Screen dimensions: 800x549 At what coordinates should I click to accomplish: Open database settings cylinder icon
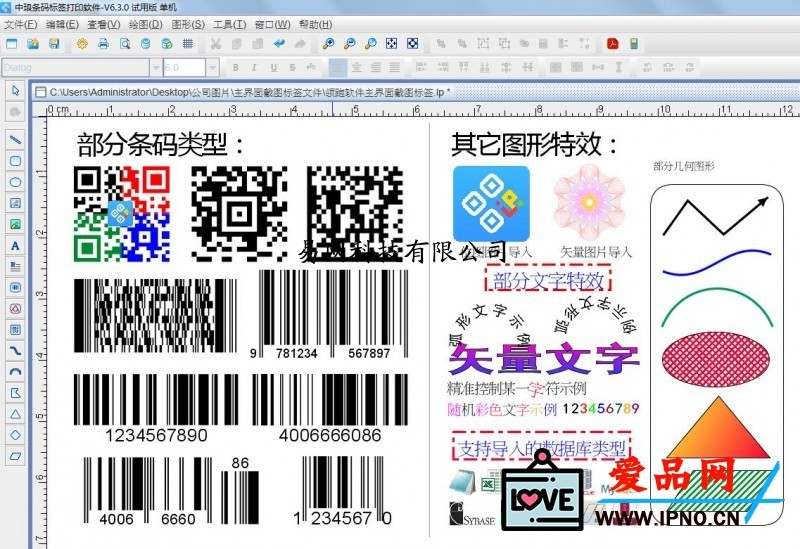[145, 44]
